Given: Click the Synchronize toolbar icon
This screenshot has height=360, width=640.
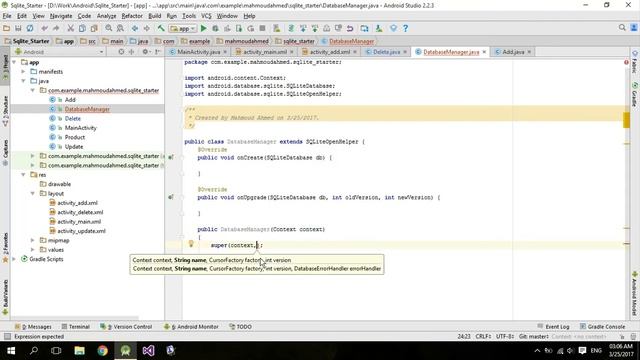Looking at the screenshot, I should click(x=30, y=28).
